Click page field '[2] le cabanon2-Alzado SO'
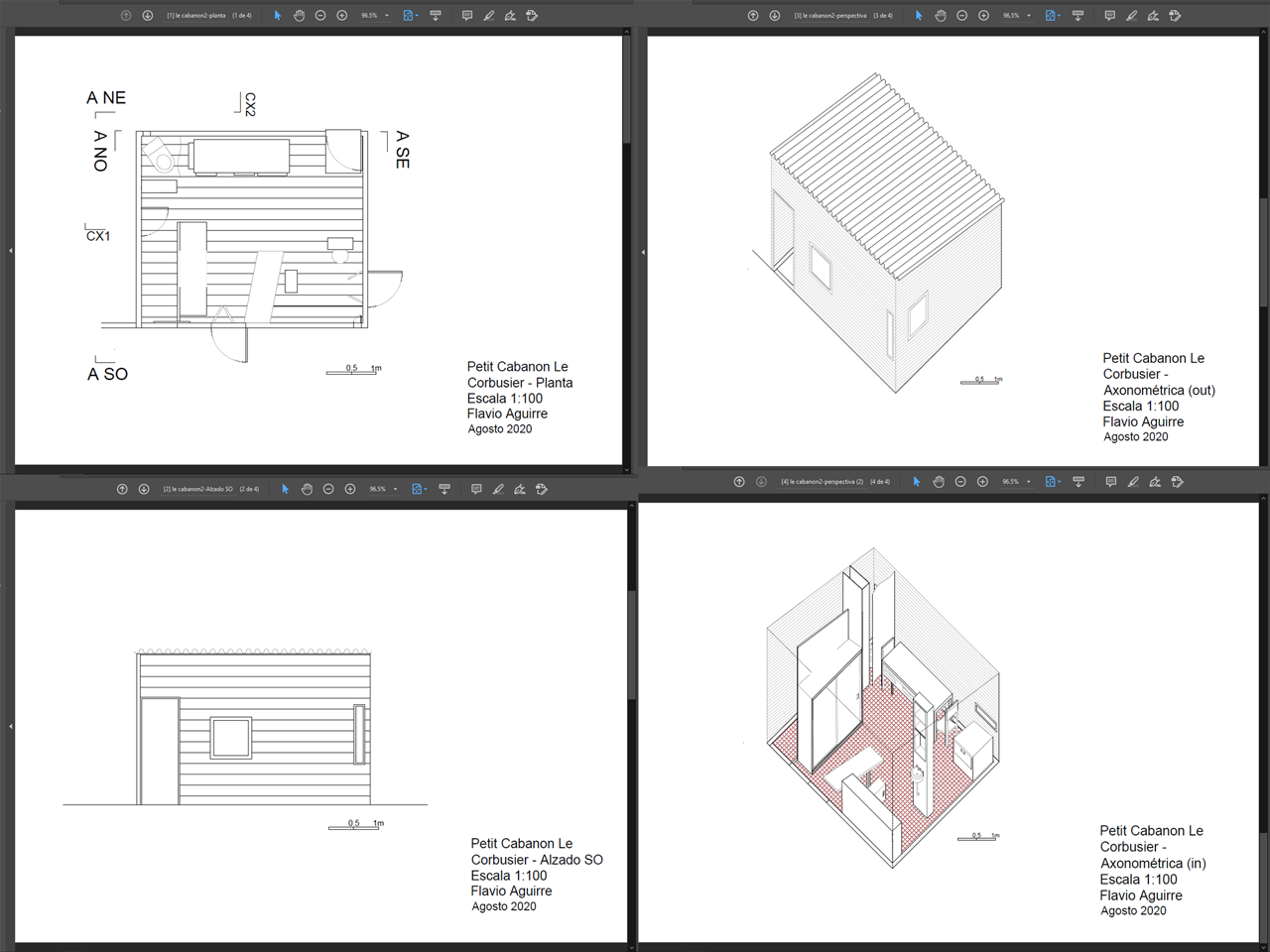The image size is (1270, 952). pyautogui.click(x=198, y=489)
